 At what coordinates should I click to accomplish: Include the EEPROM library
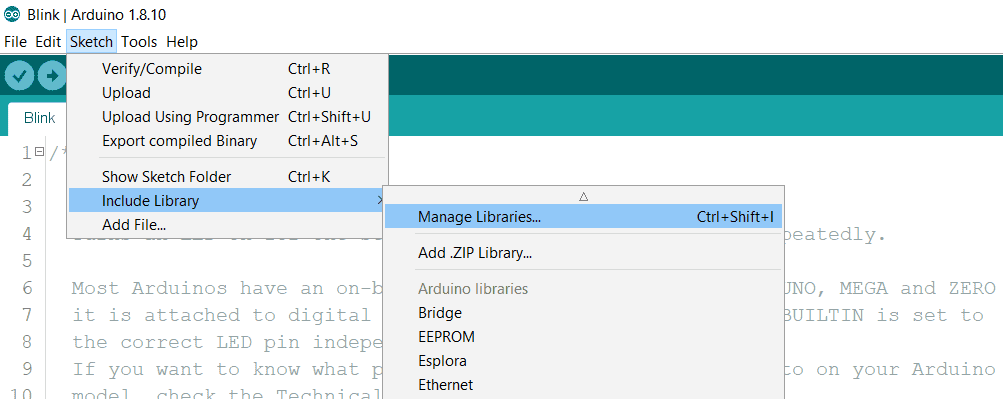583,337
